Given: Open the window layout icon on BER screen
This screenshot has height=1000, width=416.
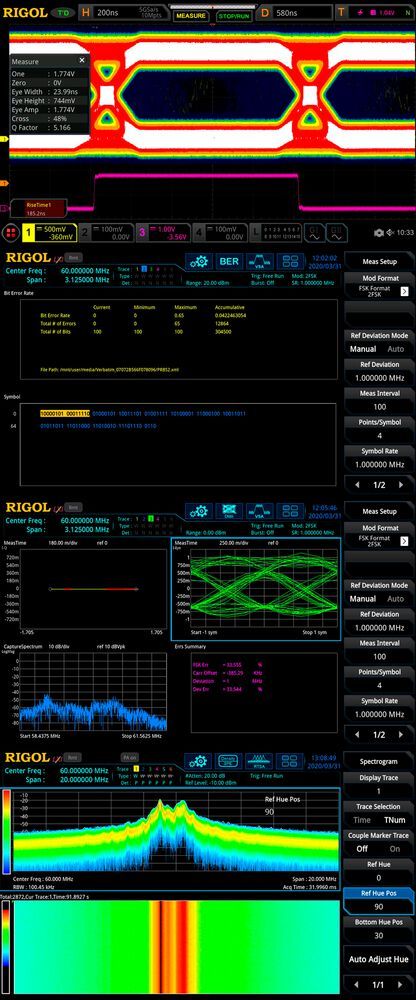Looking at the screenshot, I should pyautogui.click(x=290, y=261).
